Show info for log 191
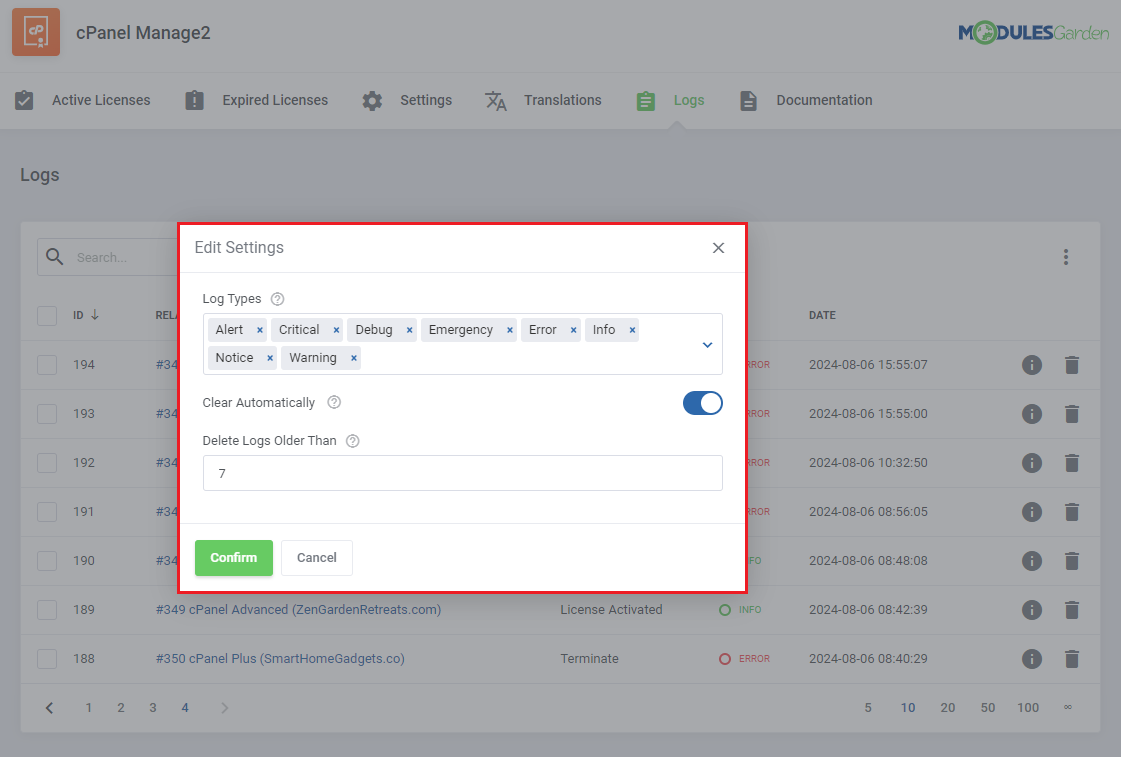Screen dimensions: 1121x757 pyautogui.click(x=1032, y=512)
